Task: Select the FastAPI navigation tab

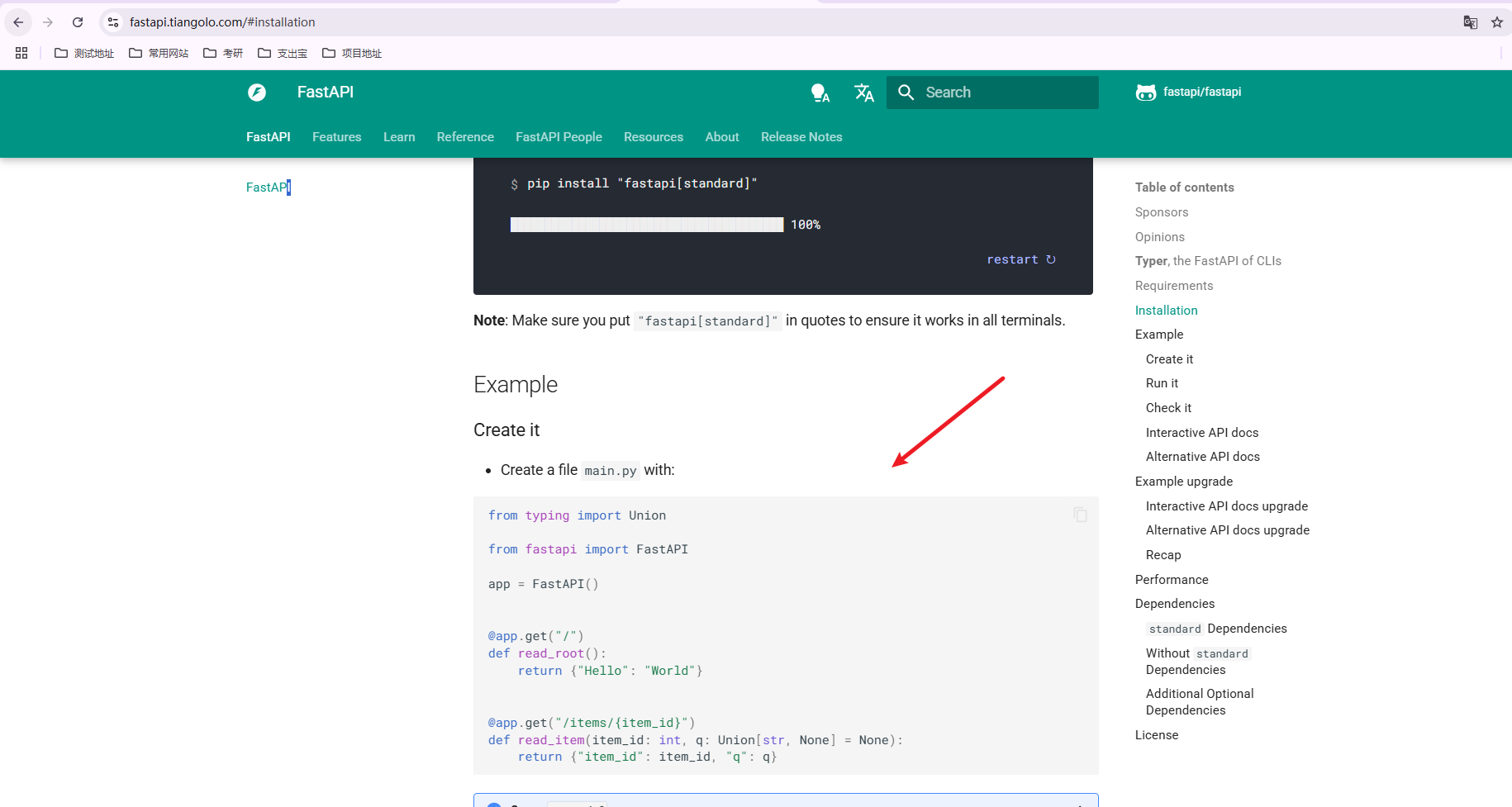Action: coord(269,137)
